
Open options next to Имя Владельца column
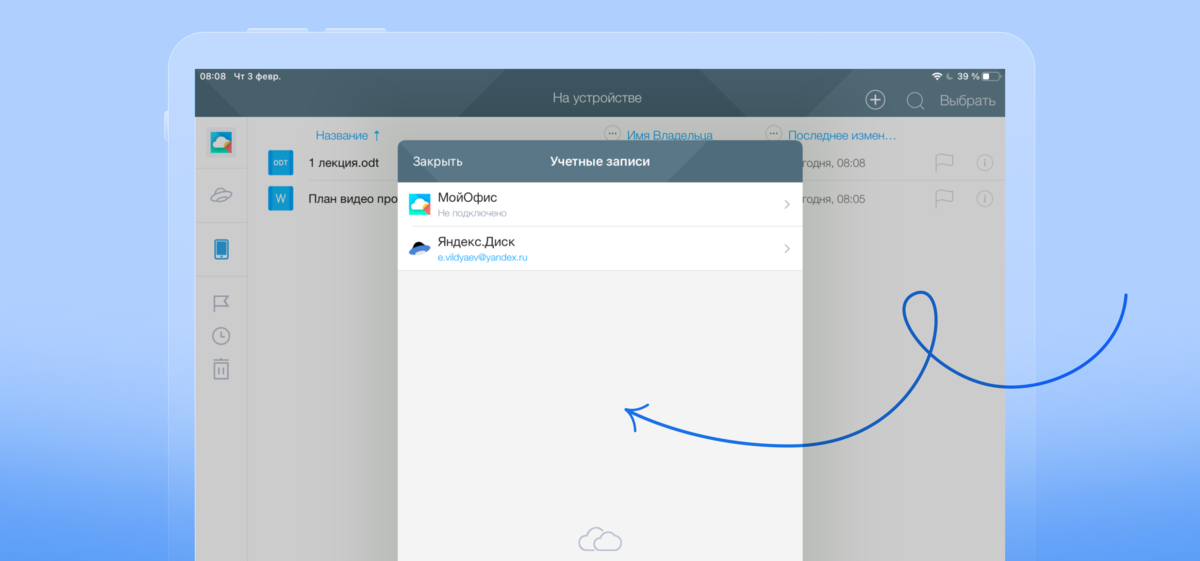click(x=612, y=133)
